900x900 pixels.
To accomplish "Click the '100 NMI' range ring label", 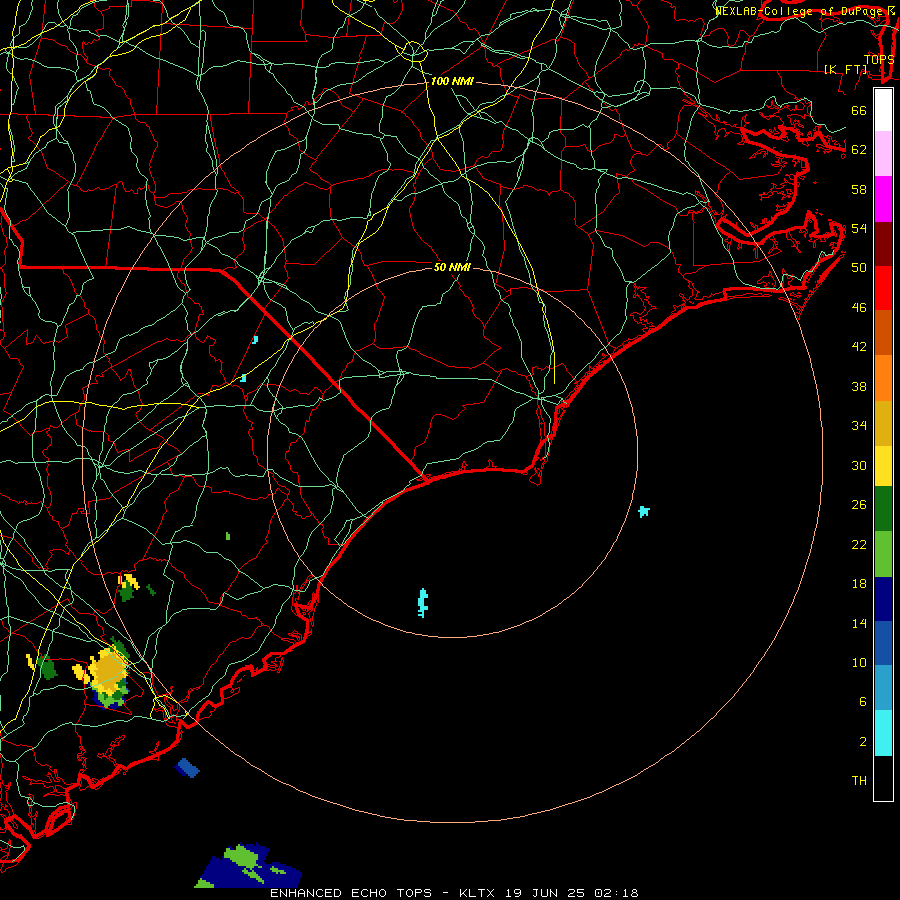I will tap(452, 82).
